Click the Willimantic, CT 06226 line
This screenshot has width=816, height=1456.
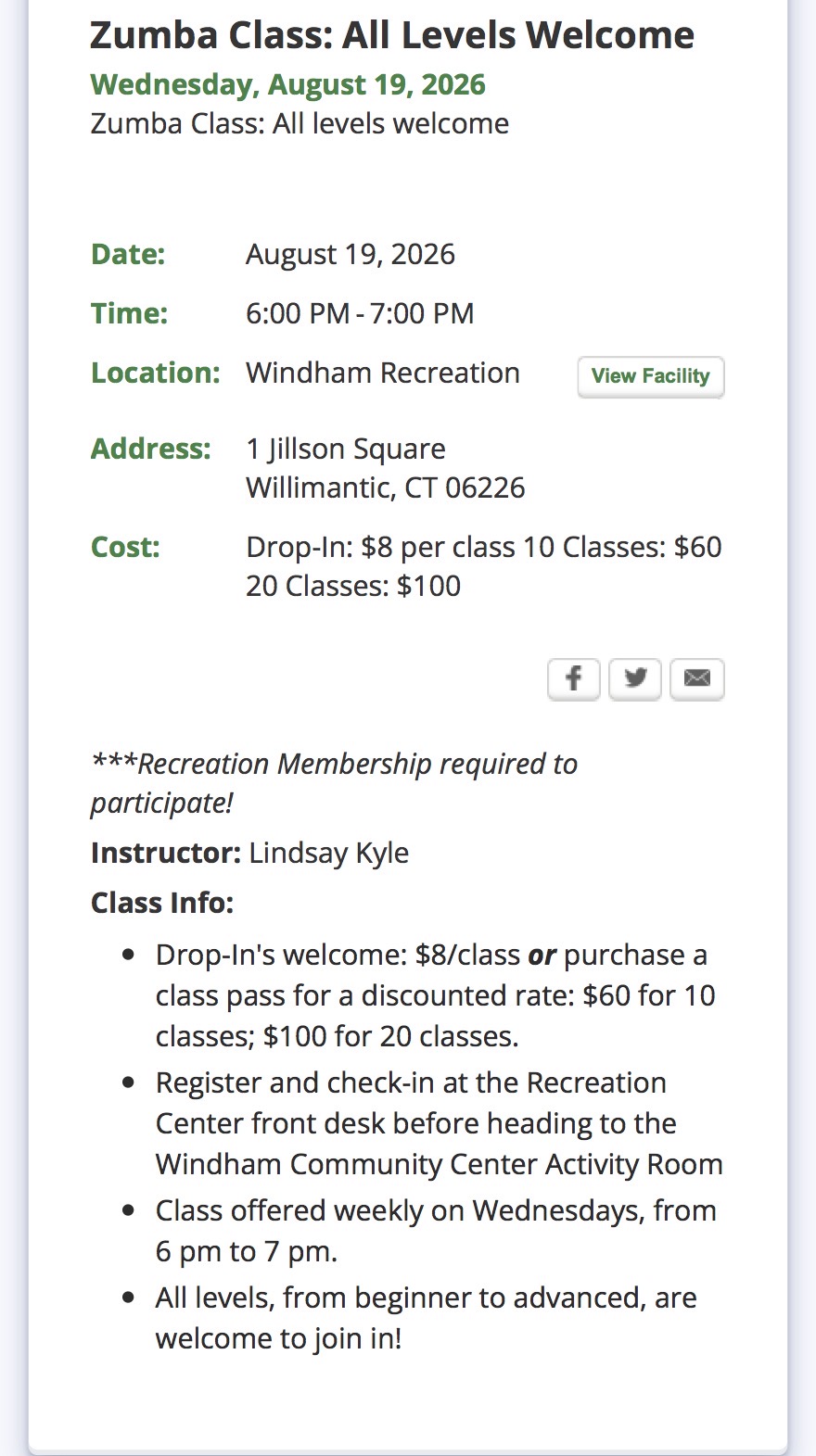(386, 487)
